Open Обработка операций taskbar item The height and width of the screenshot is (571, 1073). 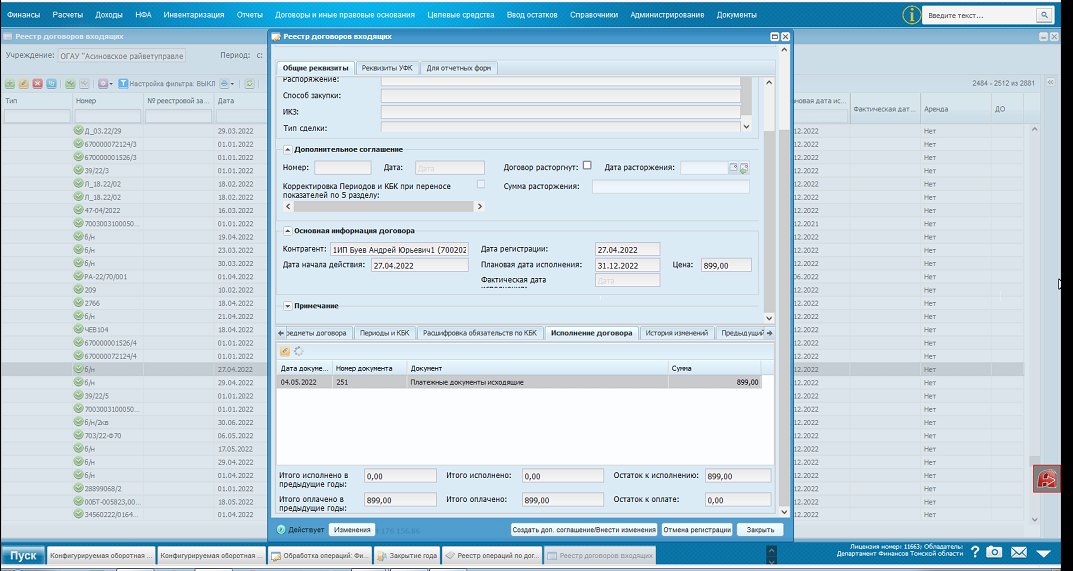point(320,555)
